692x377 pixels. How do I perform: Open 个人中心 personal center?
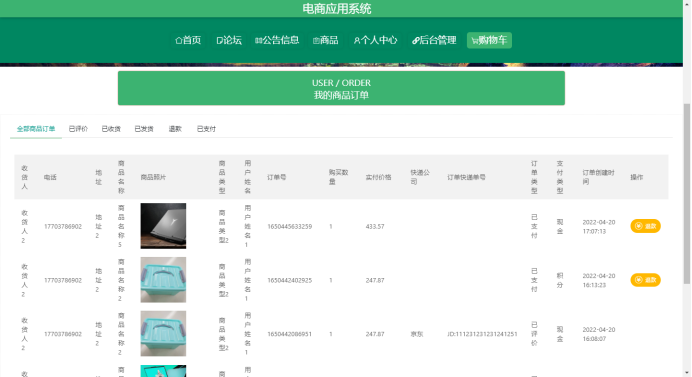376,40
